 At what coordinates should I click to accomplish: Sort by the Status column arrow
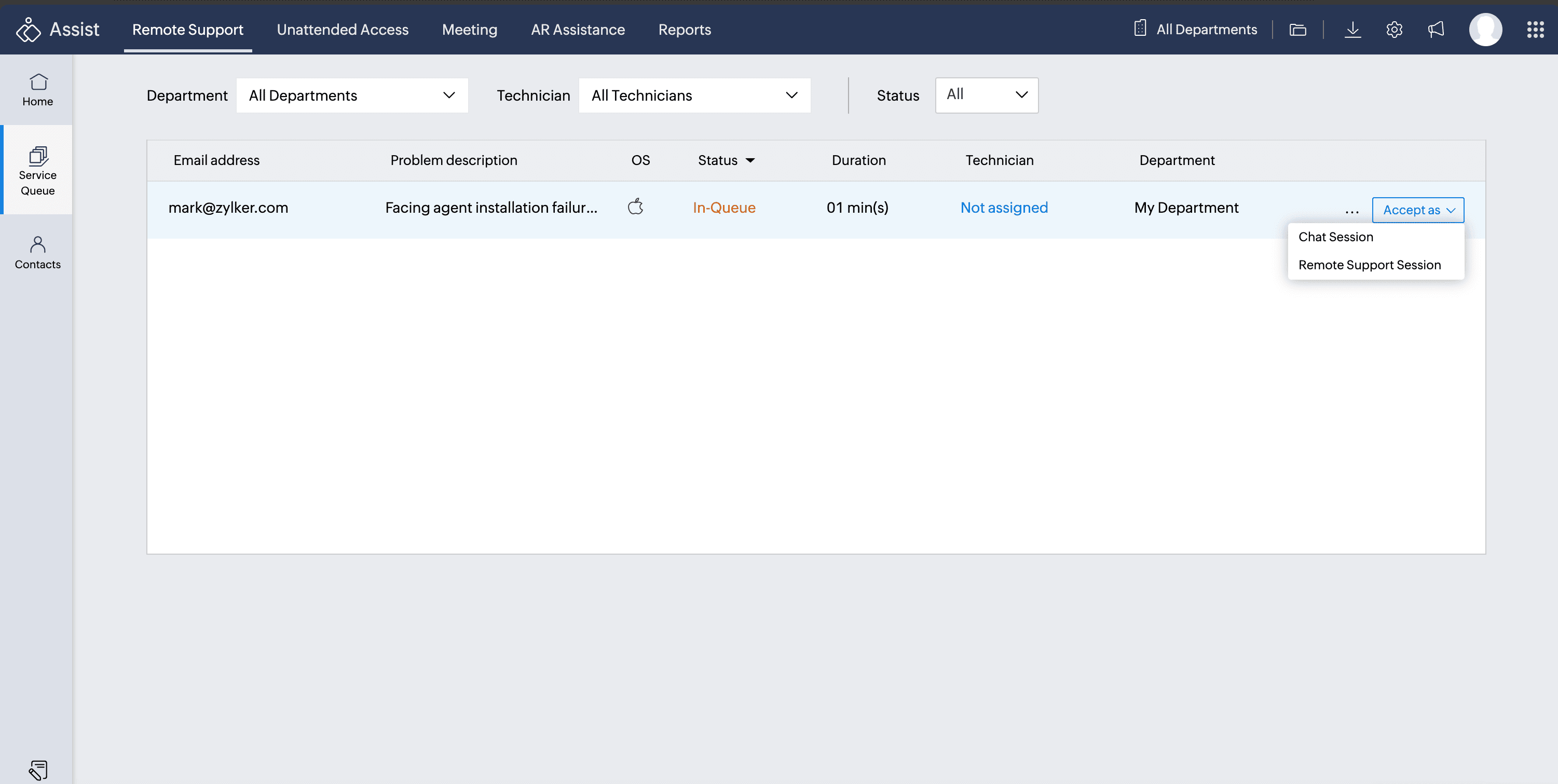[x=750, y=160]
